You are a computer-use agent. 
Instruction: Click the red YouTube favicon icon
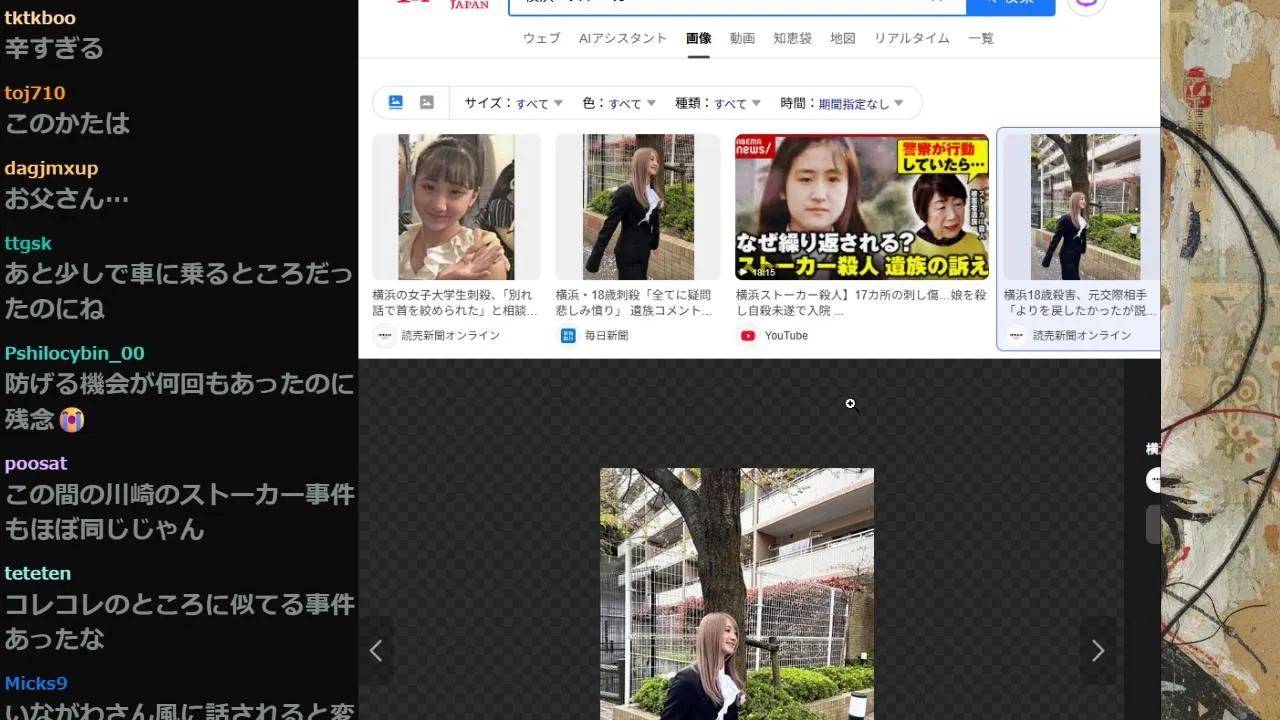coord(747,336)
